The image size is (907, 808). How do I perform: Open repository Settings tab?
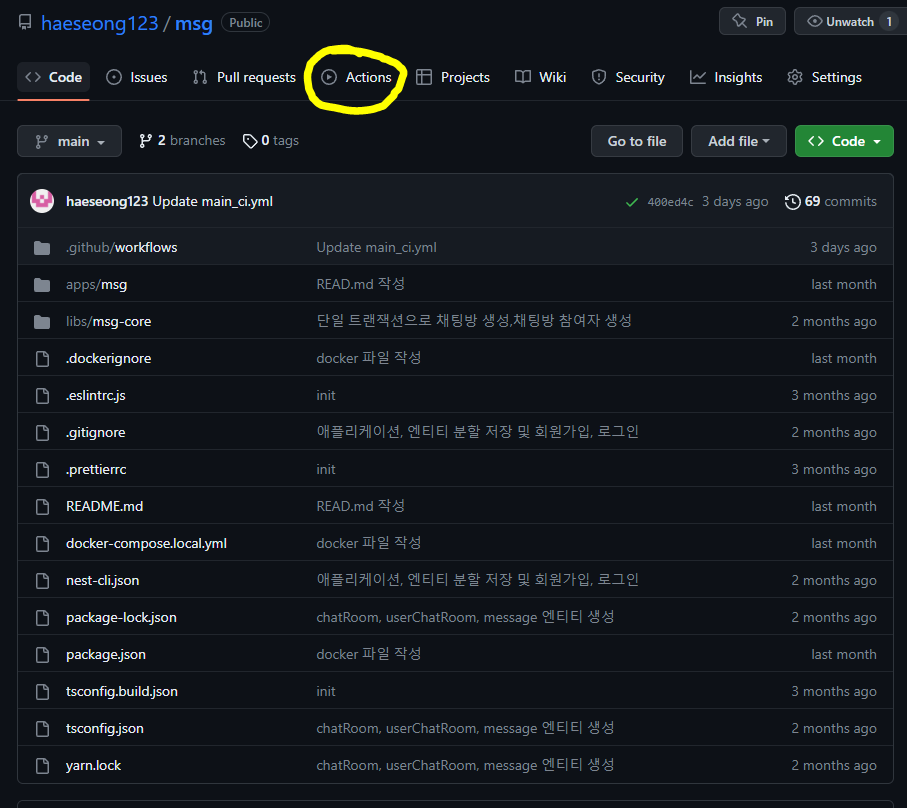pyautogui.click(x=824, y=78)
